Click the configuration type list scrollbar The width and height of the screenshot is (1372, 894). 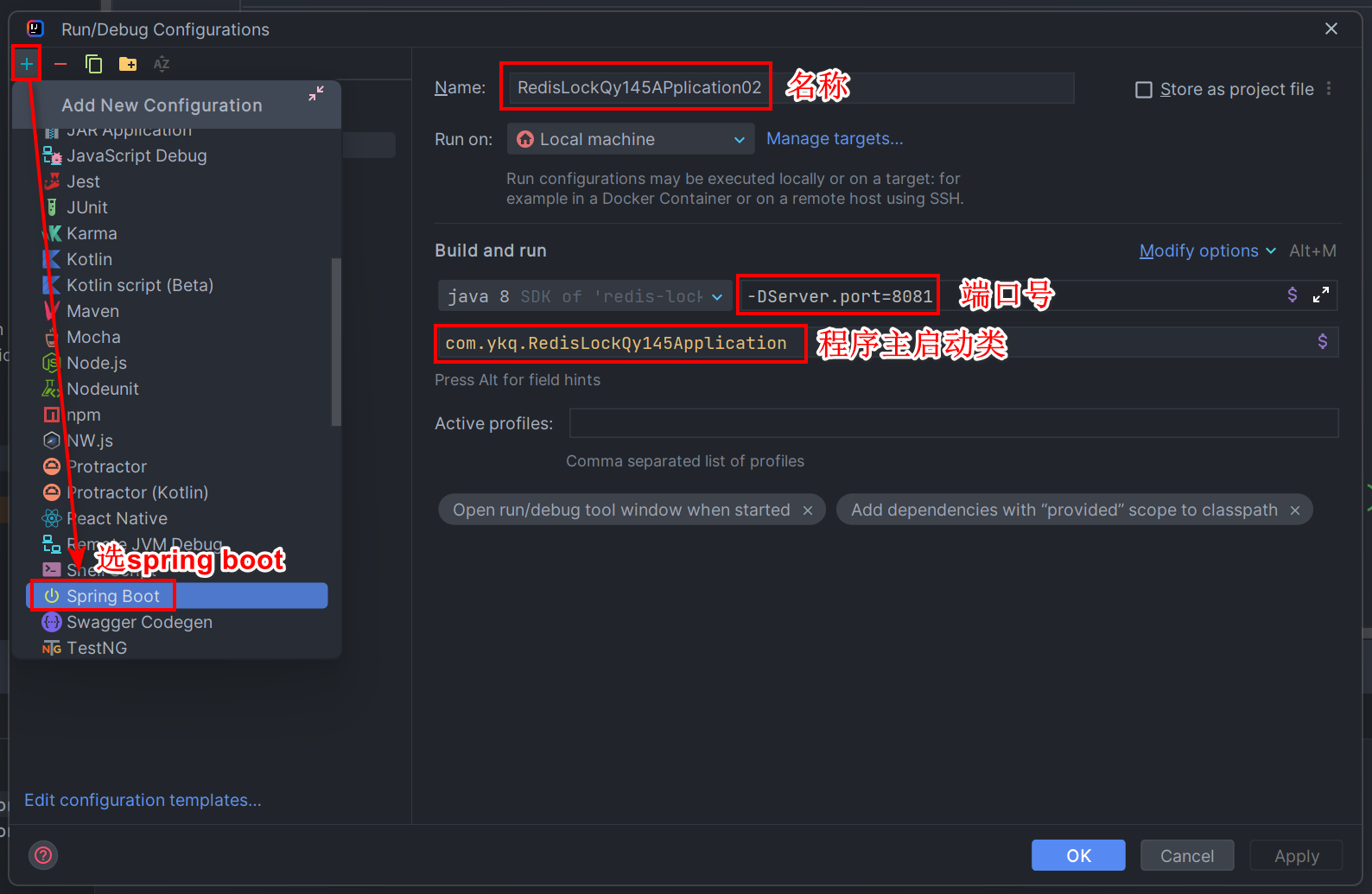click(x=336, y=342)
